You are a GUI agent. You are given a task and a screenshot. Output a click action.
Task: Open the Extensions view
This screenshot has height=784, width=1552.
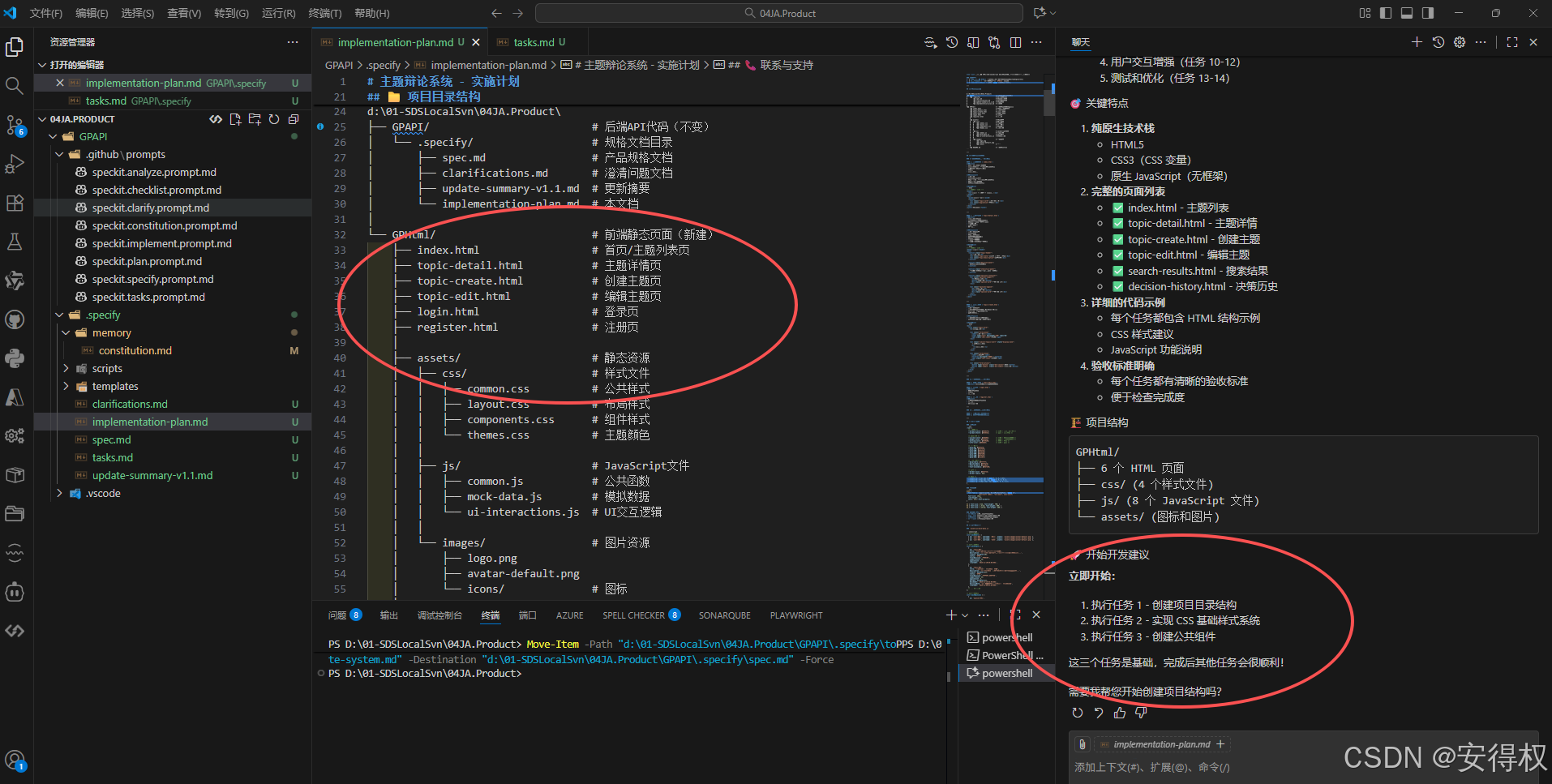click(x=15, y=203)
